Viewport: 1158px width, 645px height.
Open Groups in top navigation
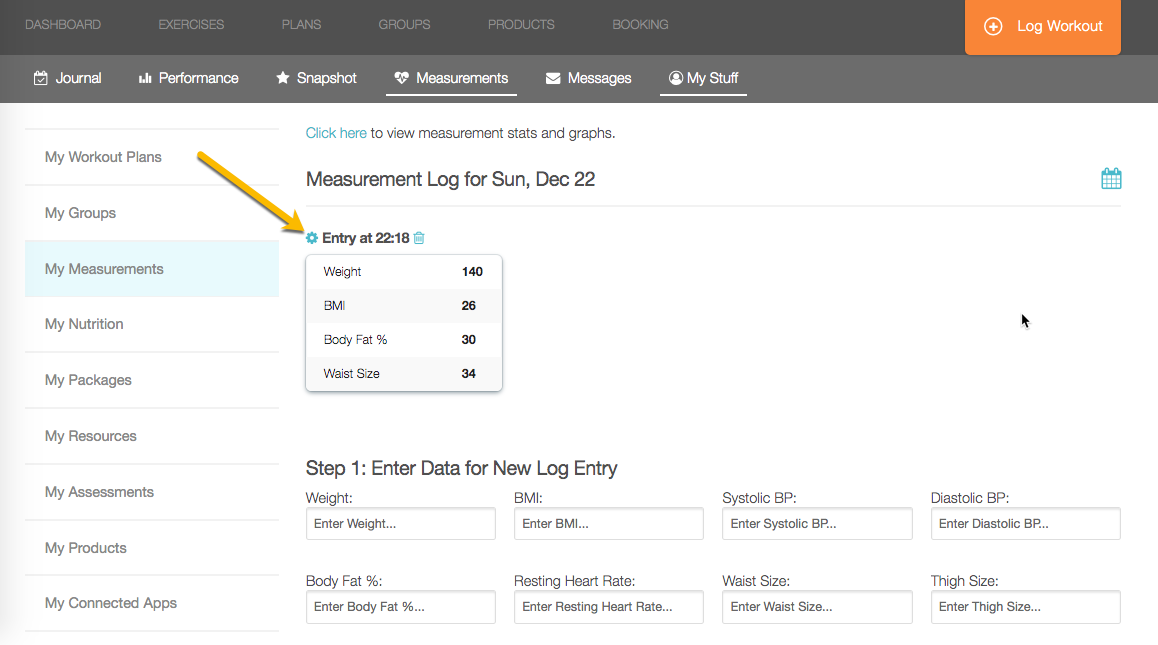[405, 24]
